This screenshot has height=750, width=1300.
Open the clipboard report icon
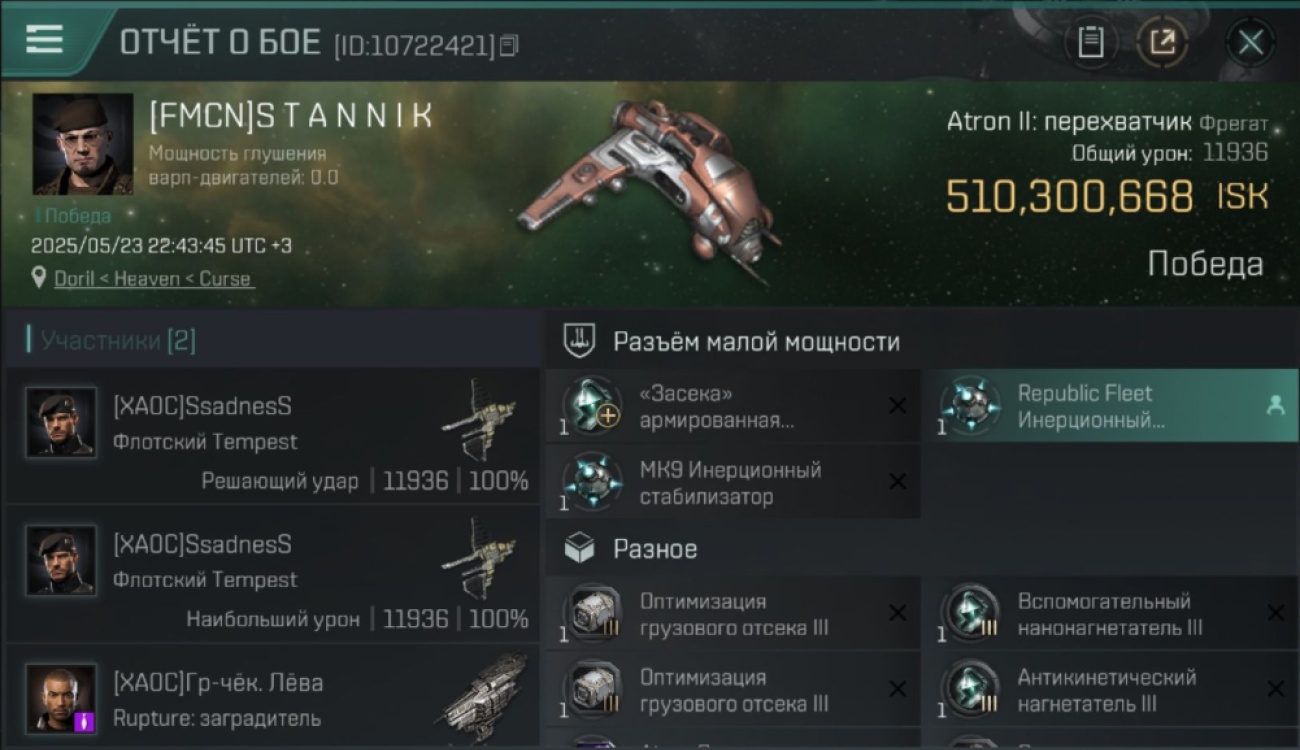(x=1090, y=42)
